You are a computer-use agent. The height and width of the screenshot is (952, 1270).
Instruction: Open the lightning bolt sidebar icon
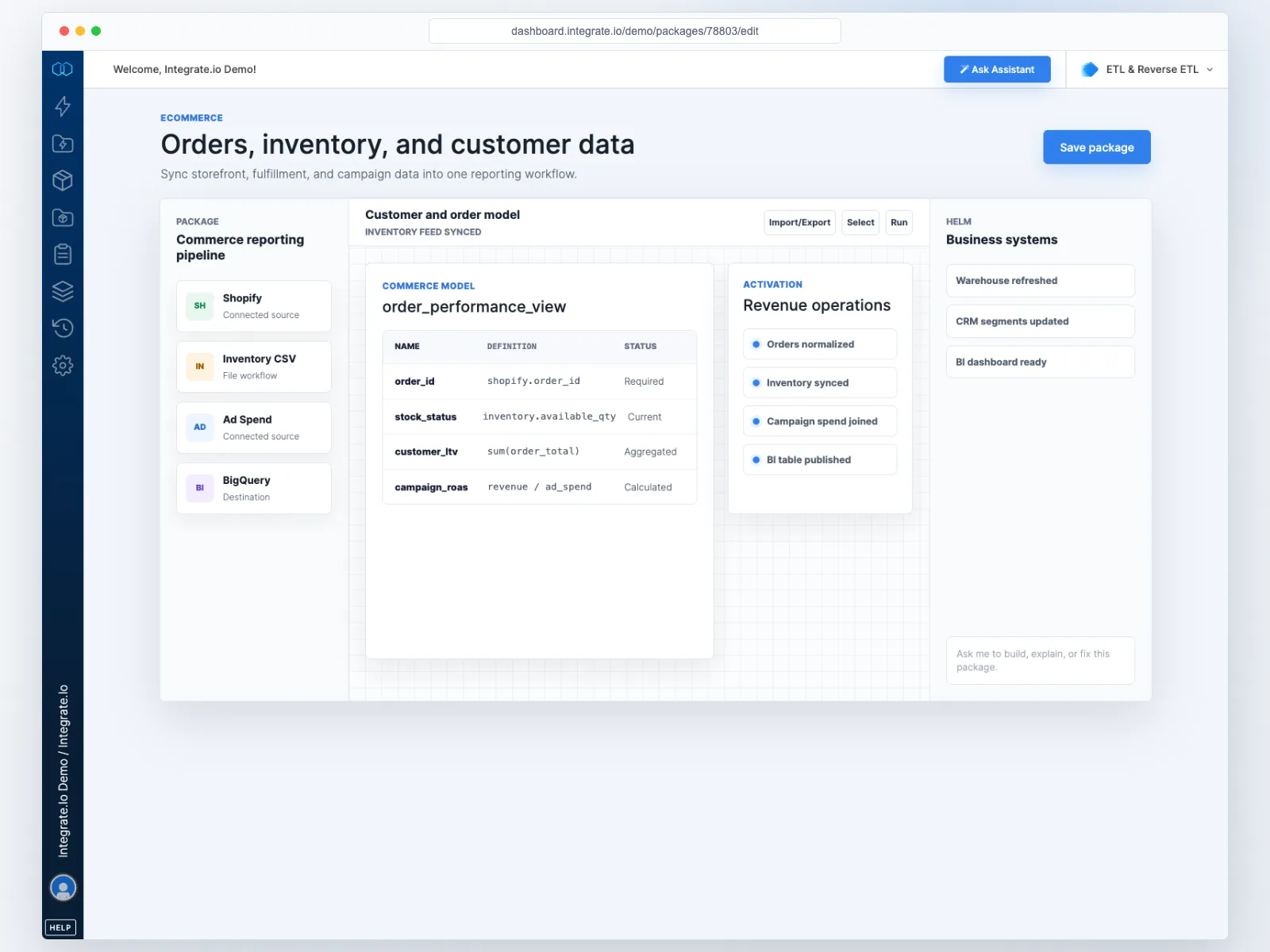[x=63, y=106]
